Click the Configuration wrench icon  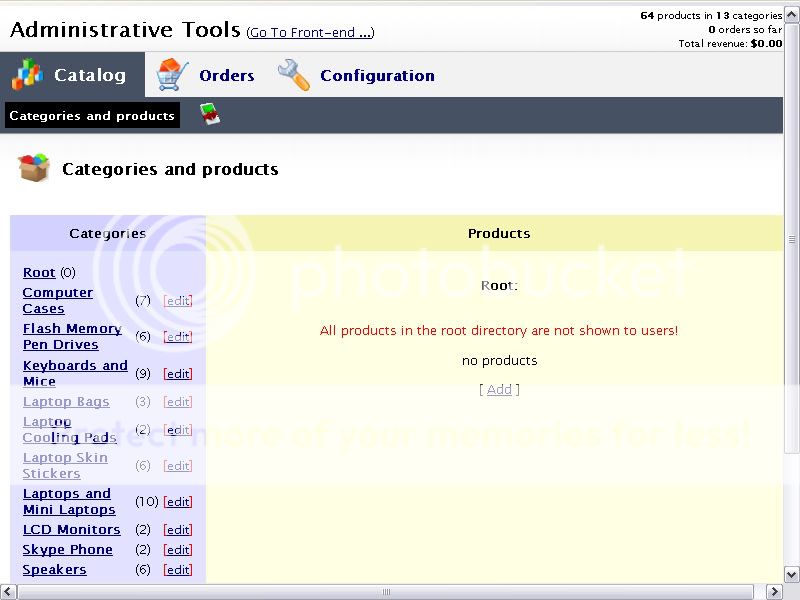pos(293,75)
